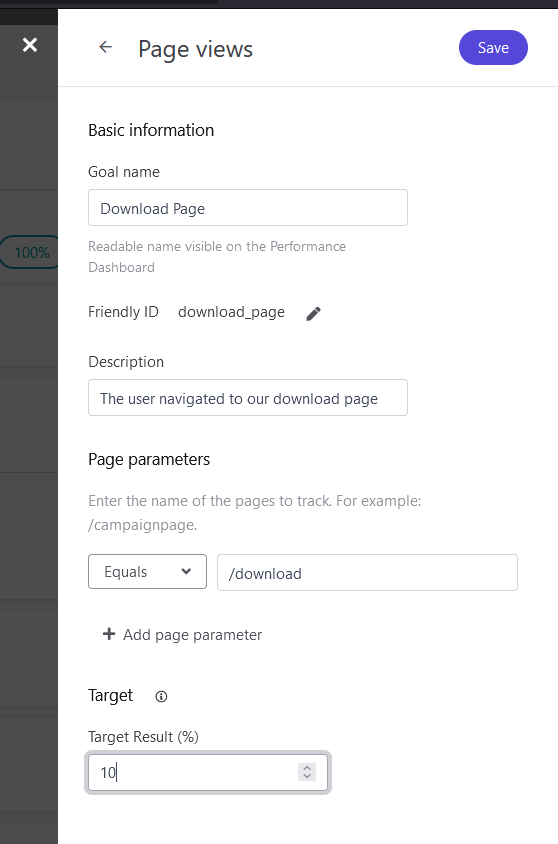Select the /download page path field
Screen dimensions: 558x844
[x=367, y=573]
